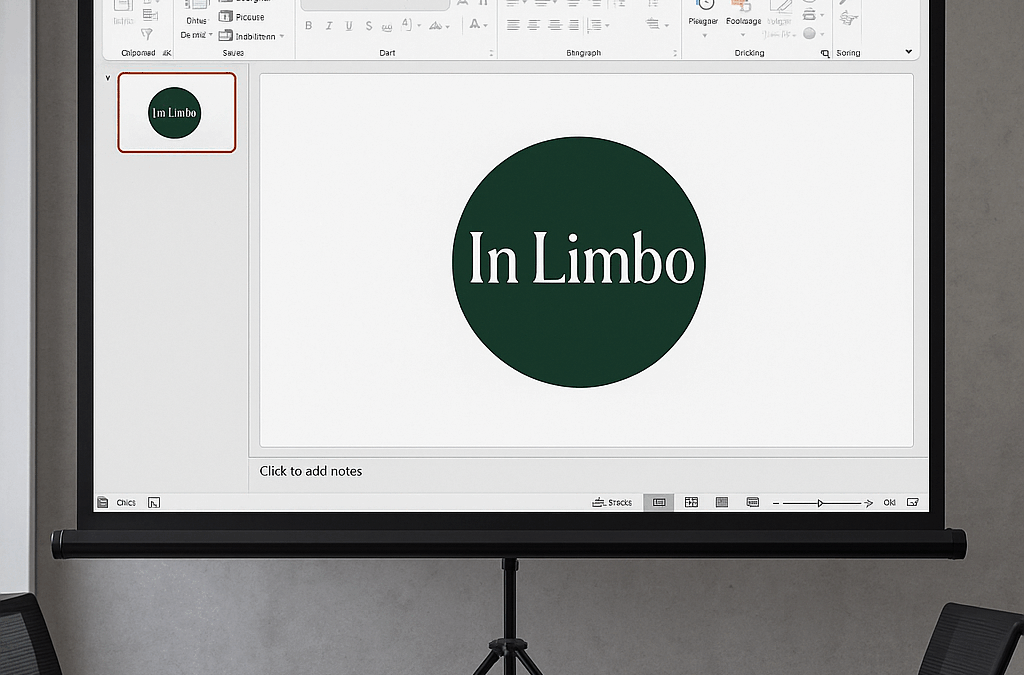Switch to Slide Sorter view
This screenshot has height=675, width=1024.
tap(691, 502)
